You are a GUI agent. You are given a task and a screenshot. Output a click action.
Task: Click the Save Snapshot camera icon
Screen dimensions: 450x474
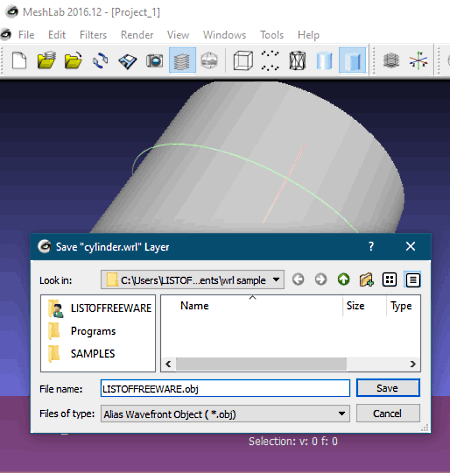155,61
